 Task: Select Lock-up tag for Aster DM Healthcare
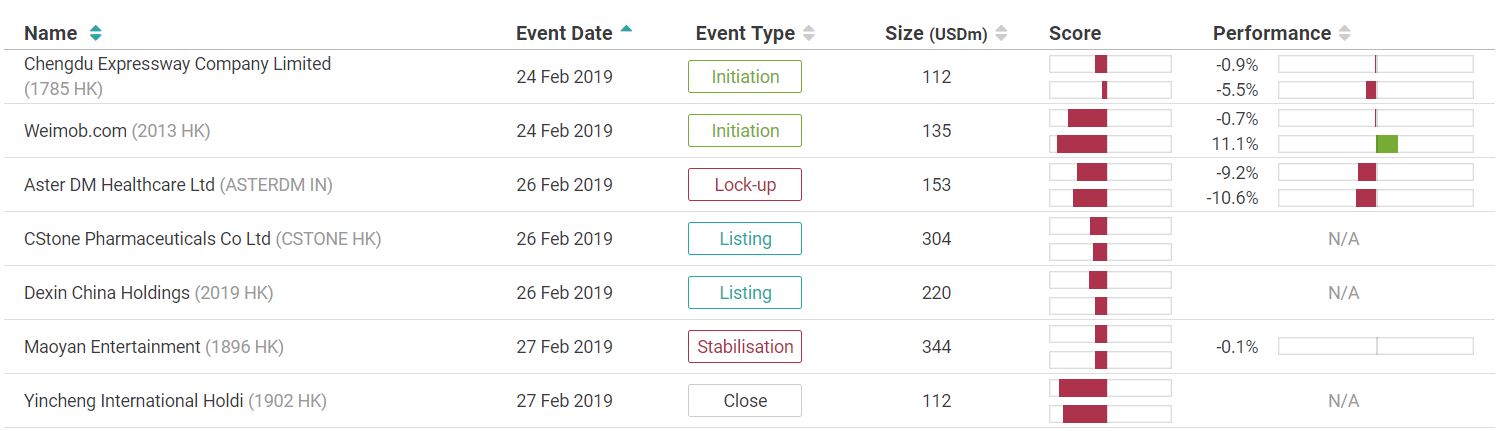(x=745, y=185)
